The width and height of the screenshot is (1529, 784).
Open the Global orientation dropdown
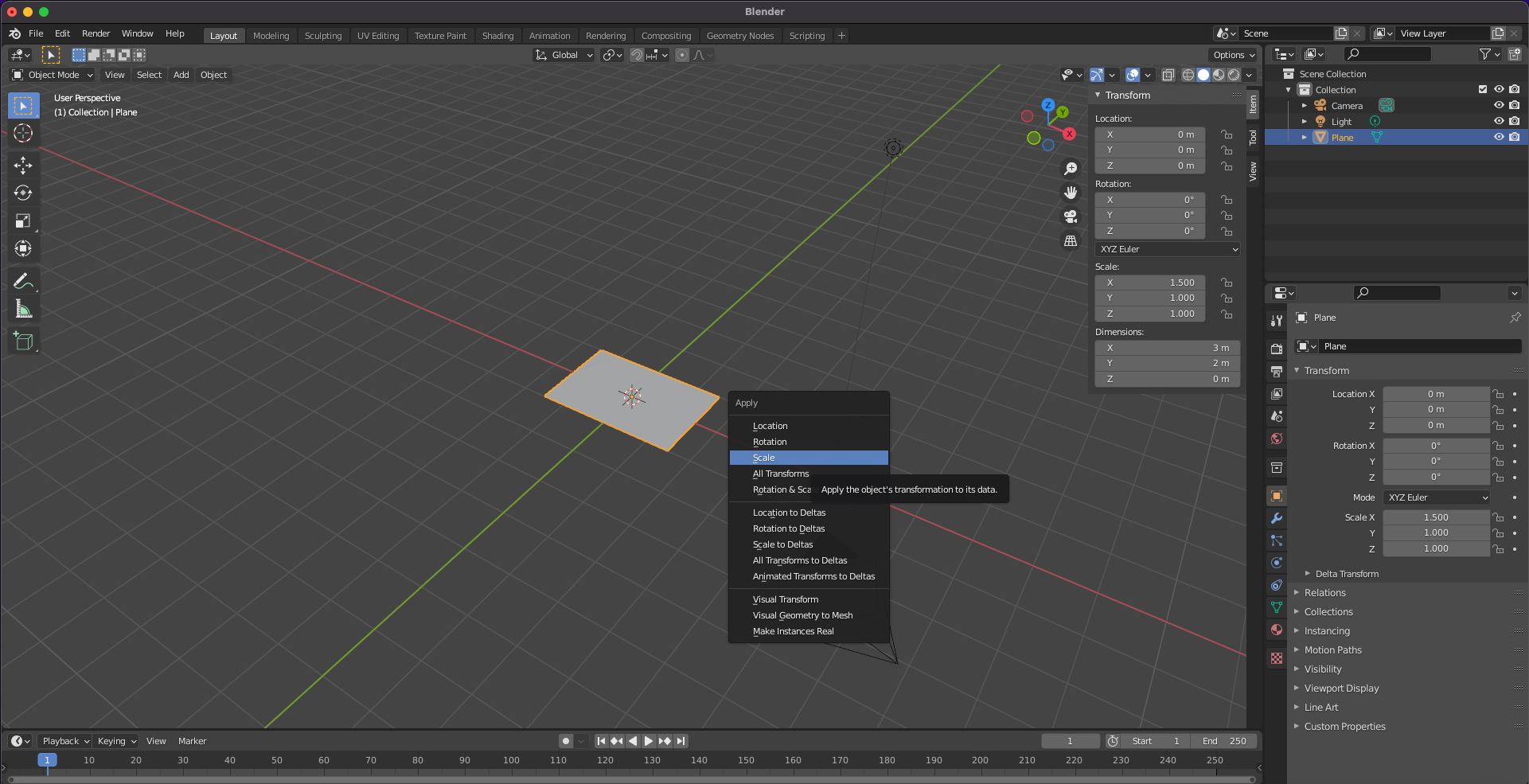(x=564, y=55)
